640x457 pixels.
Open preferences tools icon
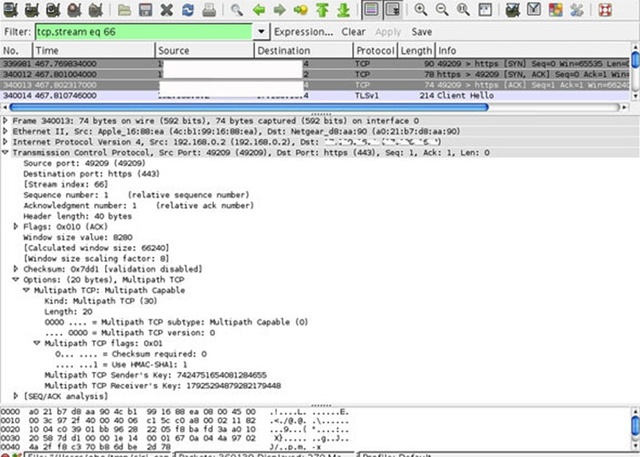tap(577, 9)
